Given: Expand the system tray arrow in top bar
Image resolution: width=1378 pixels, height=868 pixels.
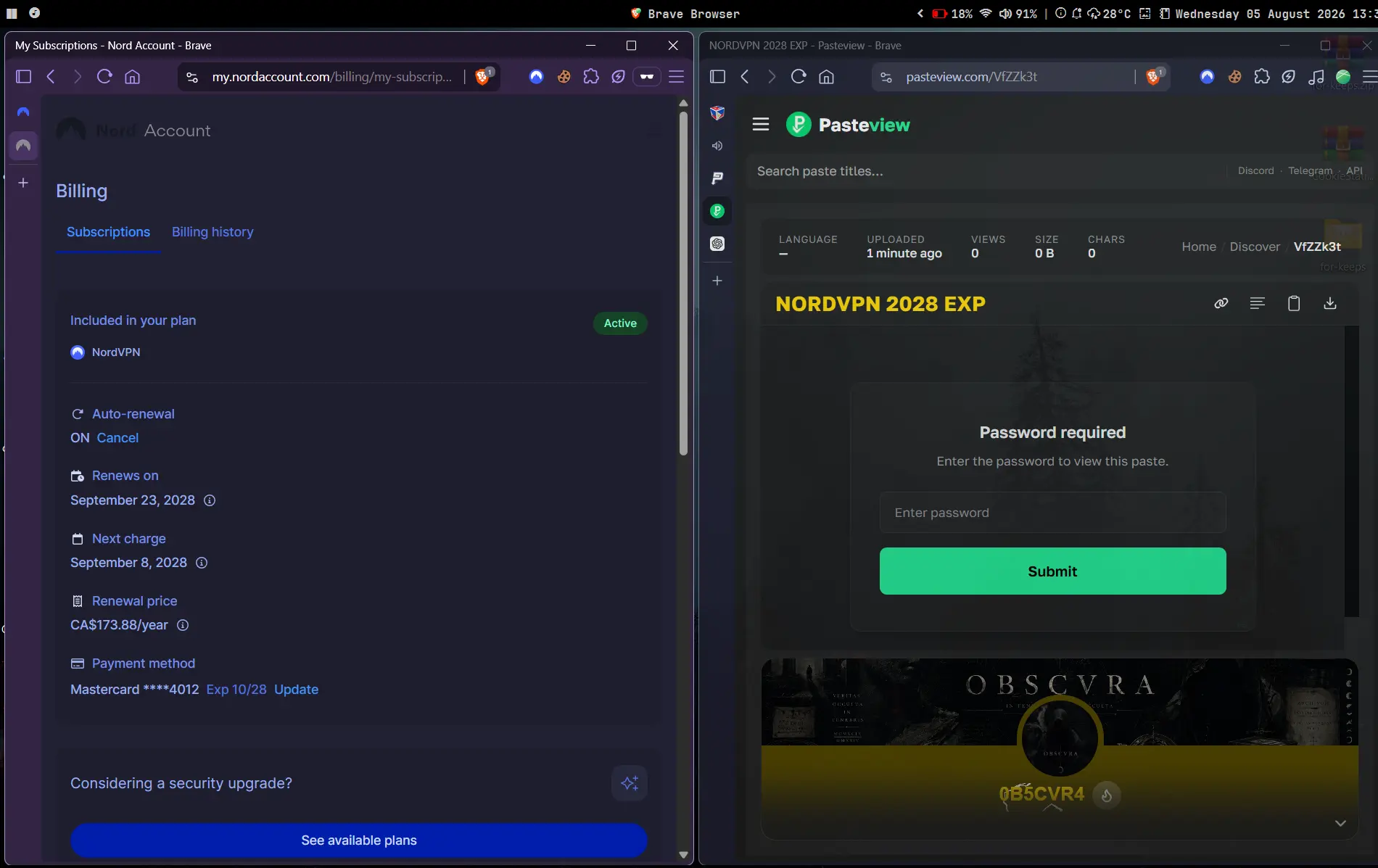Looking at the screenshot, I should tap(920, 14).
